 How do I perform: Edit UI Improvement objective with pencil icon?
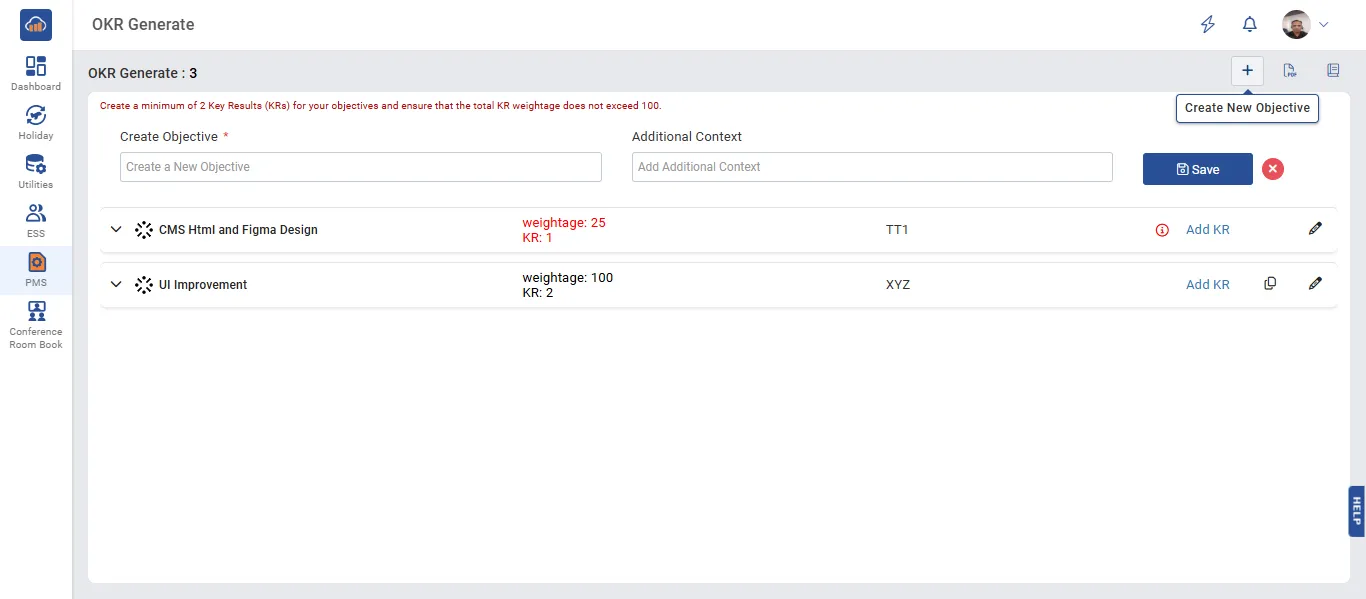coord(1315,284)
